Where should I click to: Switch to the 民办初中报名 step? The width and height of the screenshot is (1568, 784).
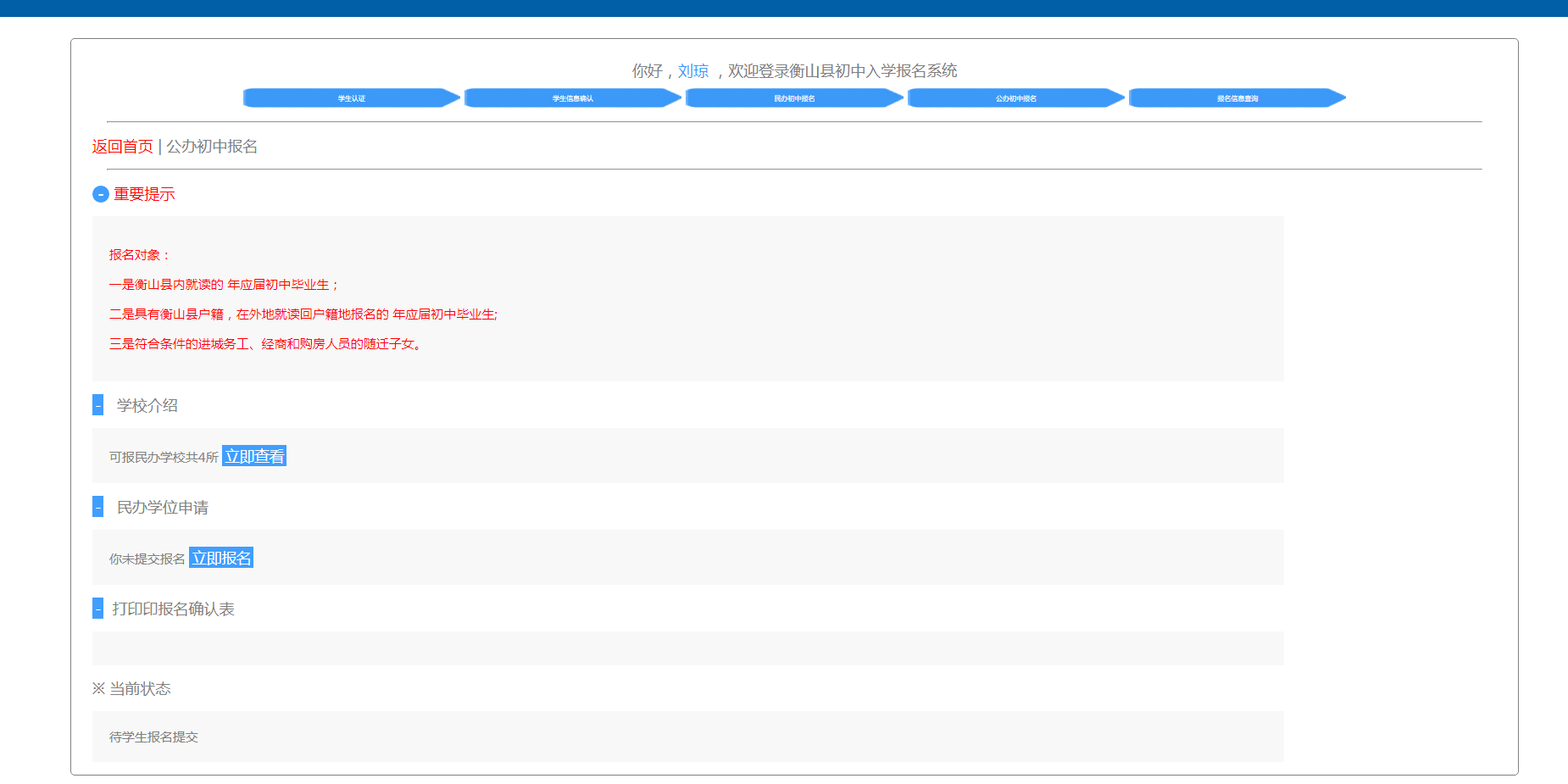click(794, 98)
